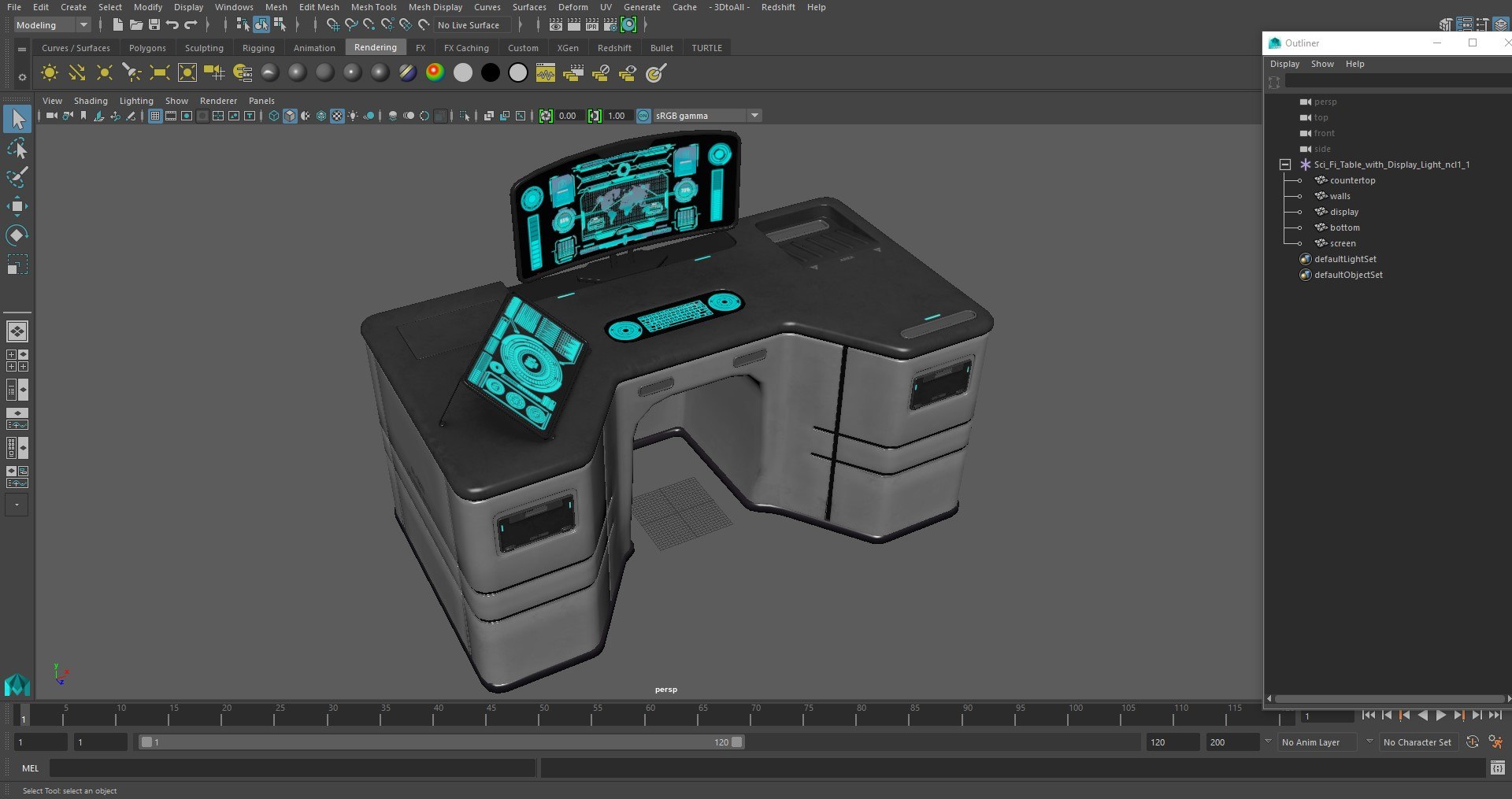
Task: Choose the Paint selection tool
Action: [17, 177]
